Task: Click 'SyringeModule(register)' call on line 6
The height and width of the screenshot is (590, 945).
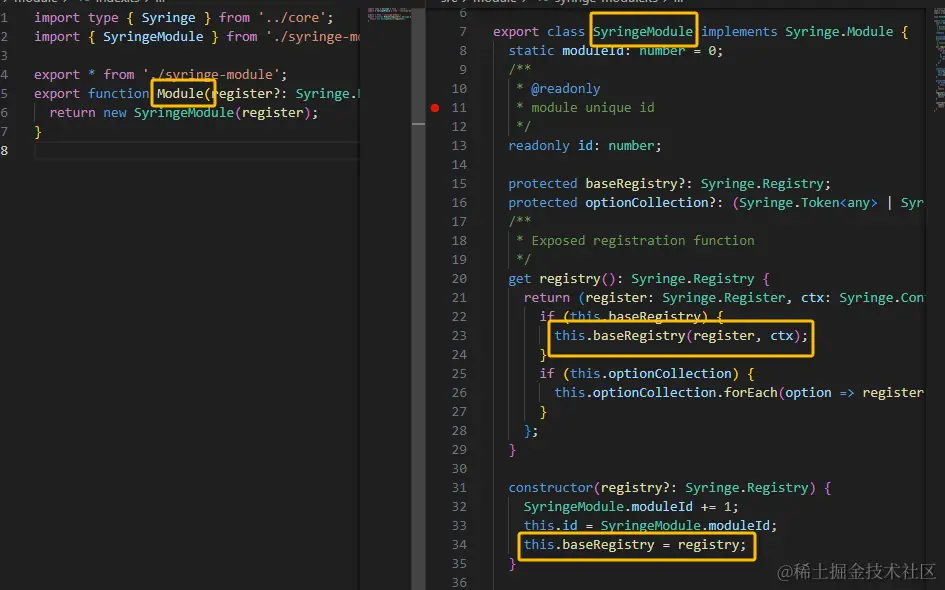Action: point(222,113)
